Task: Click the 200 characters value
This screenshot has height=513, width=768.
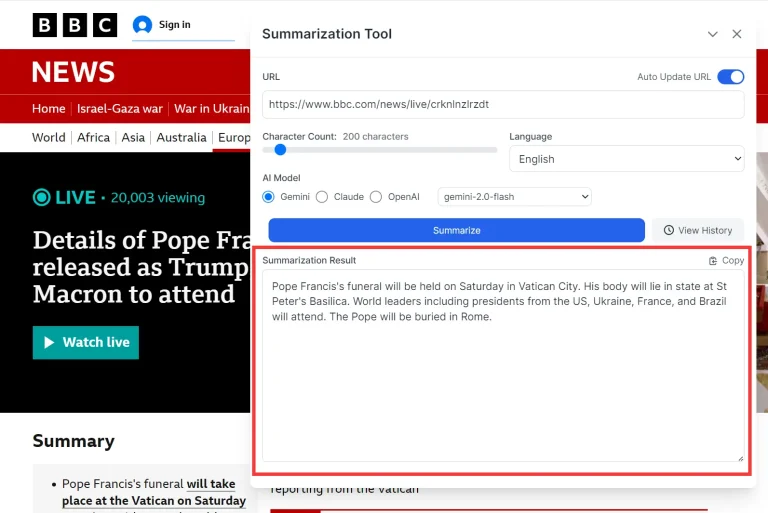Action: 375,137
